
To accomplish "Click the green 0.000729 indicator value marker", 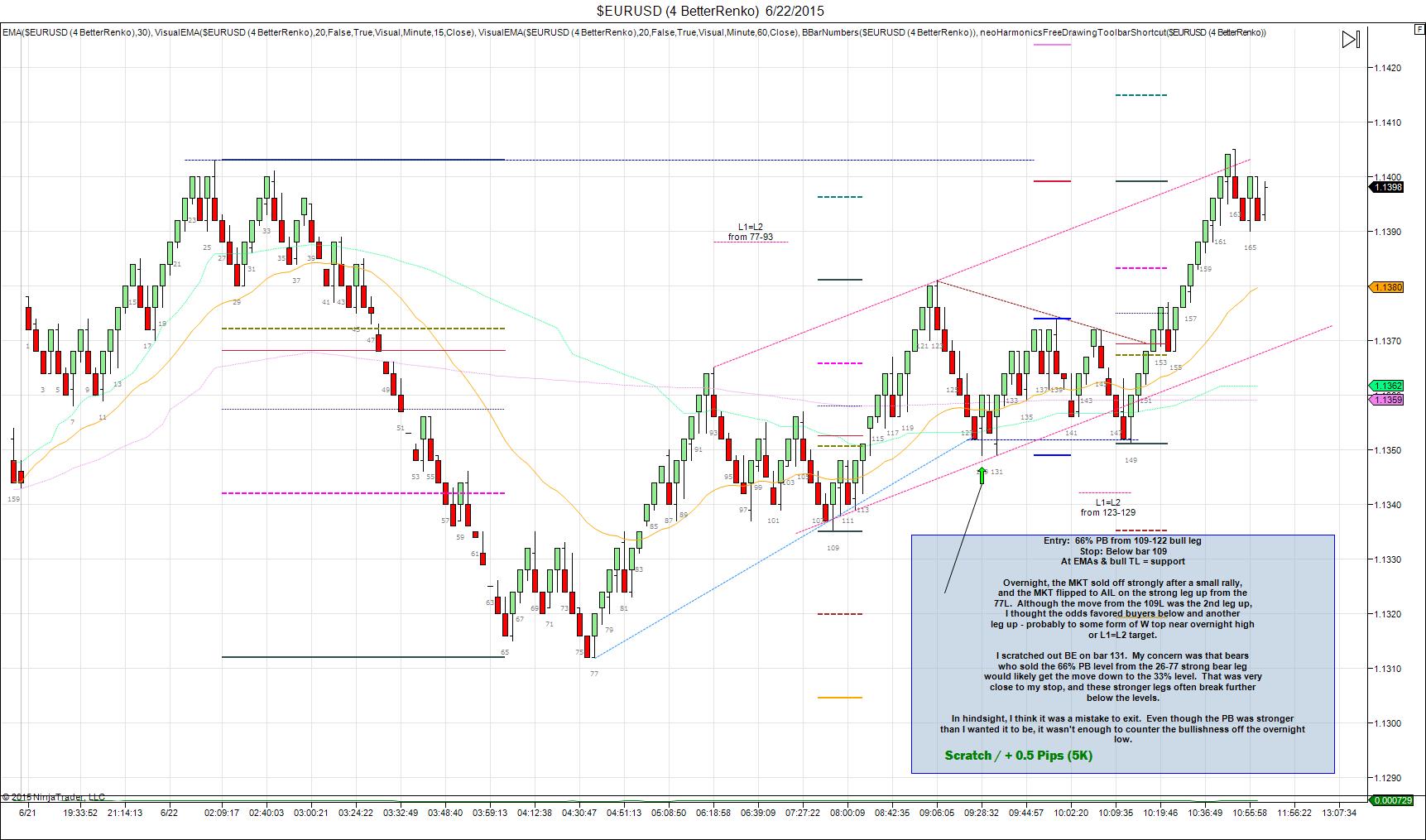I will [x=1390, y=800].
